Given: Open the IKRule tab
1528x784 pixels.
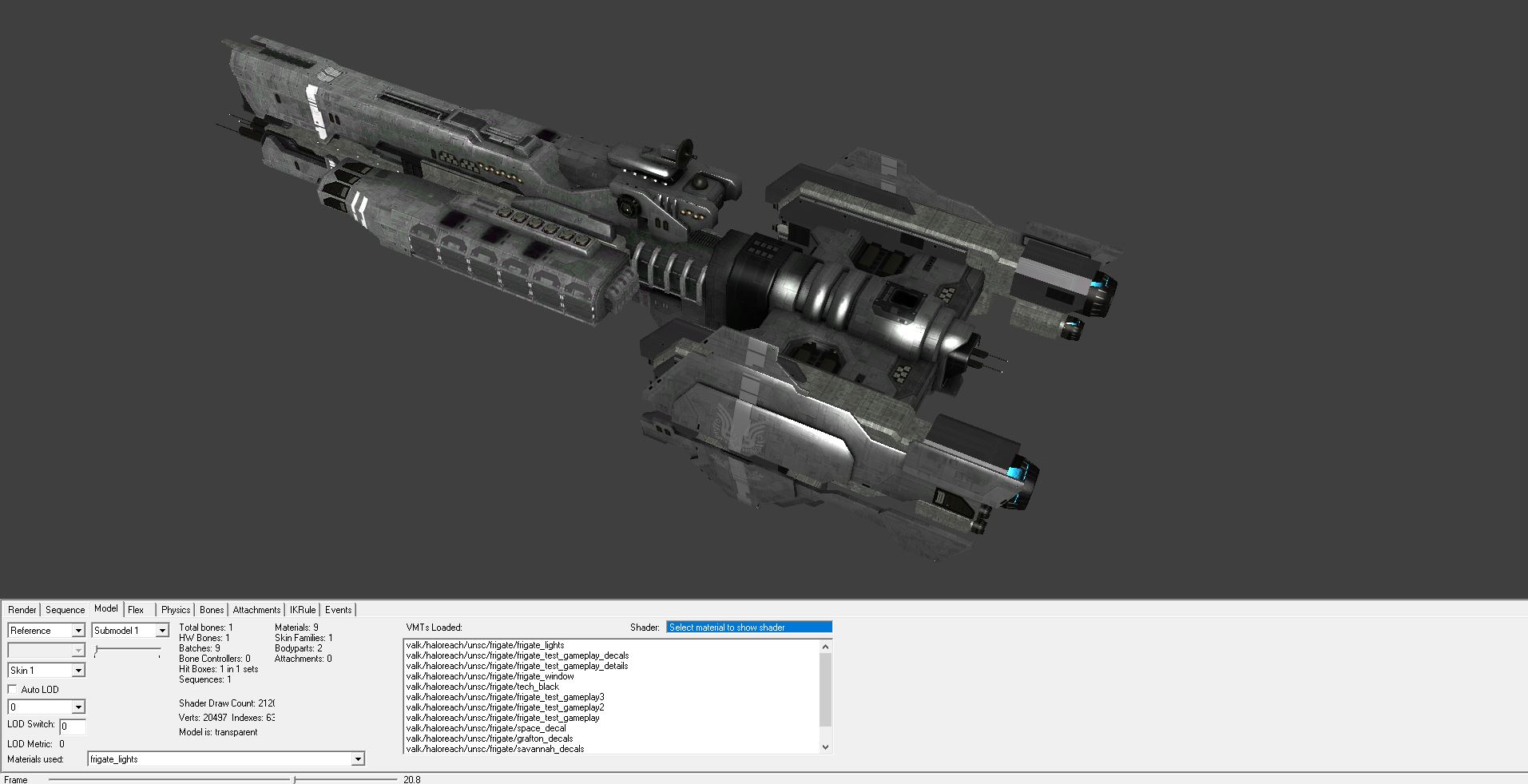Looking at the screenshot, I should pyautogui.click(x=303, y=609).
